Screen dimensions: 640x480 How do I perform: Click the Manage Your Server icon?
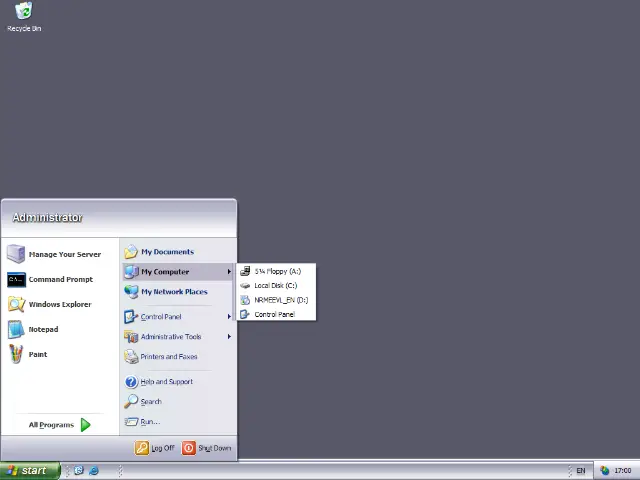(x=16, y=254)
